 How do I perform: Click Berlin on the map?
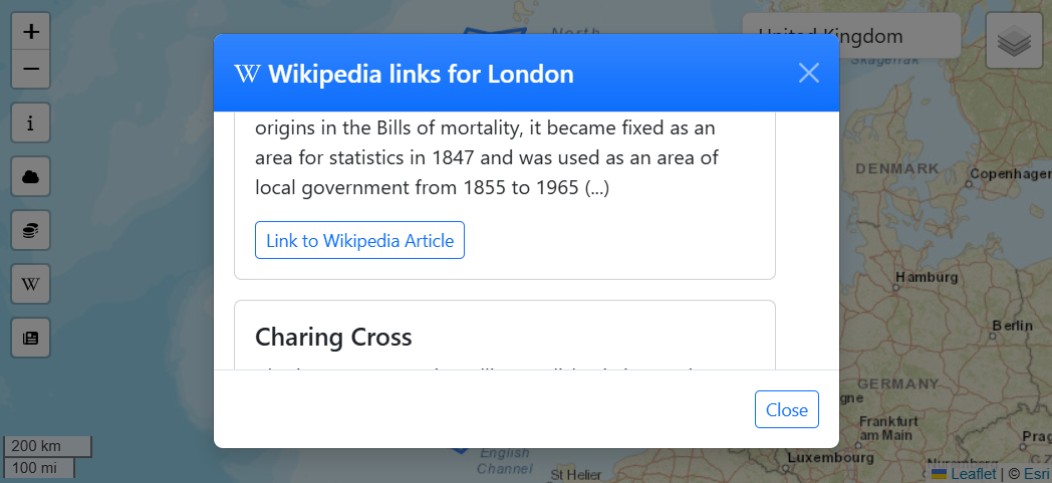1011,326
